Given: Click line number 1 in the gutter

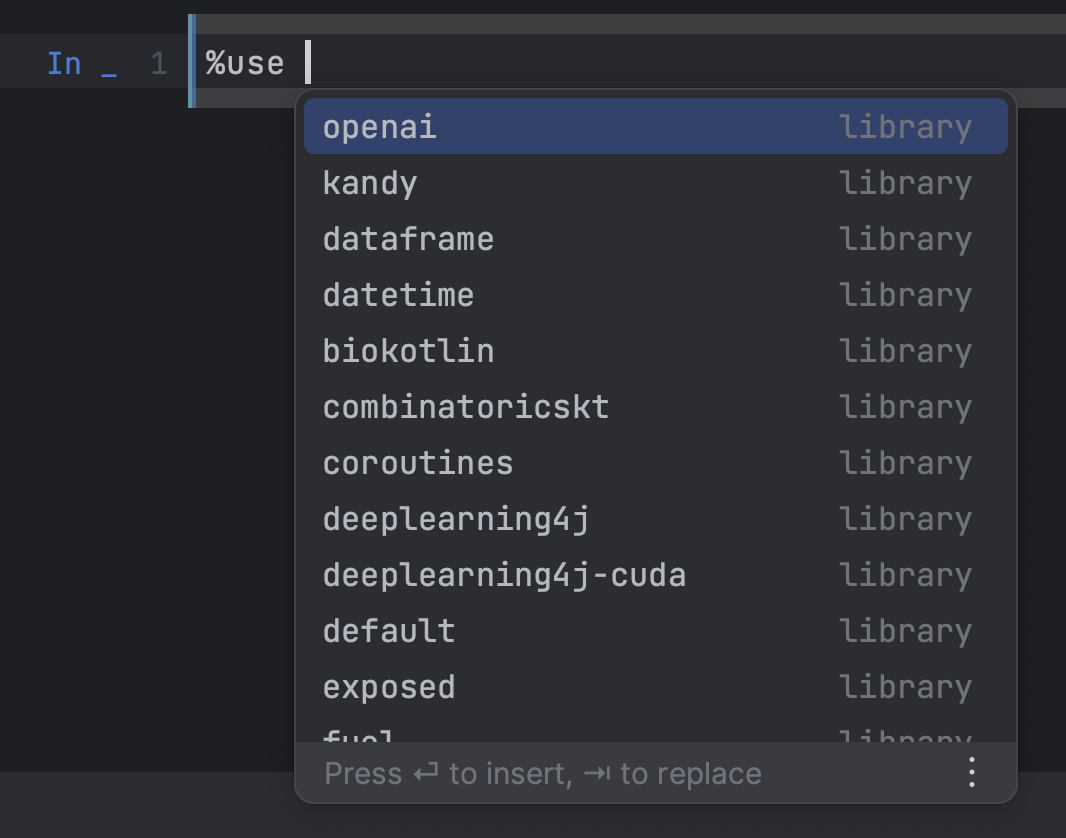Looking at the screenshot, I should (x=159, y=64).
